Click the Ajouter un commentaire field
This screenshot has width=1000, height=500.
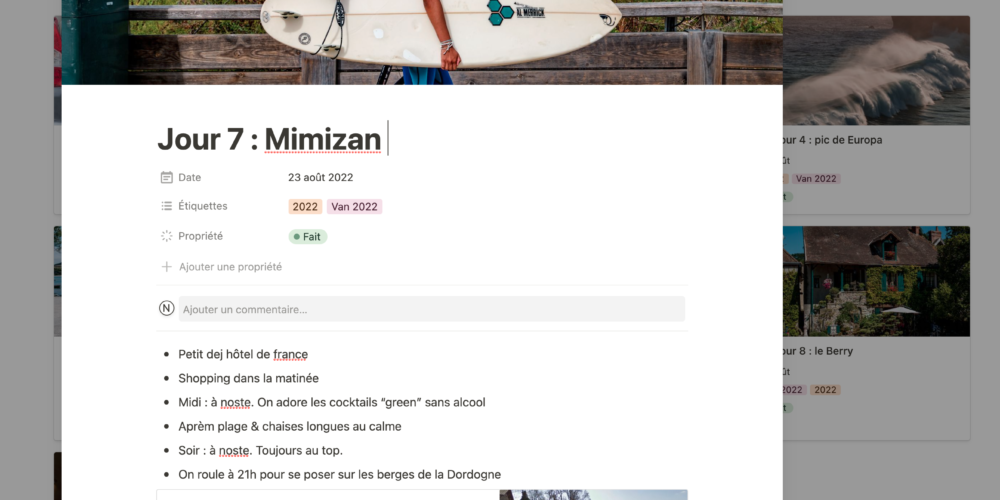click(x=432, y=309)
